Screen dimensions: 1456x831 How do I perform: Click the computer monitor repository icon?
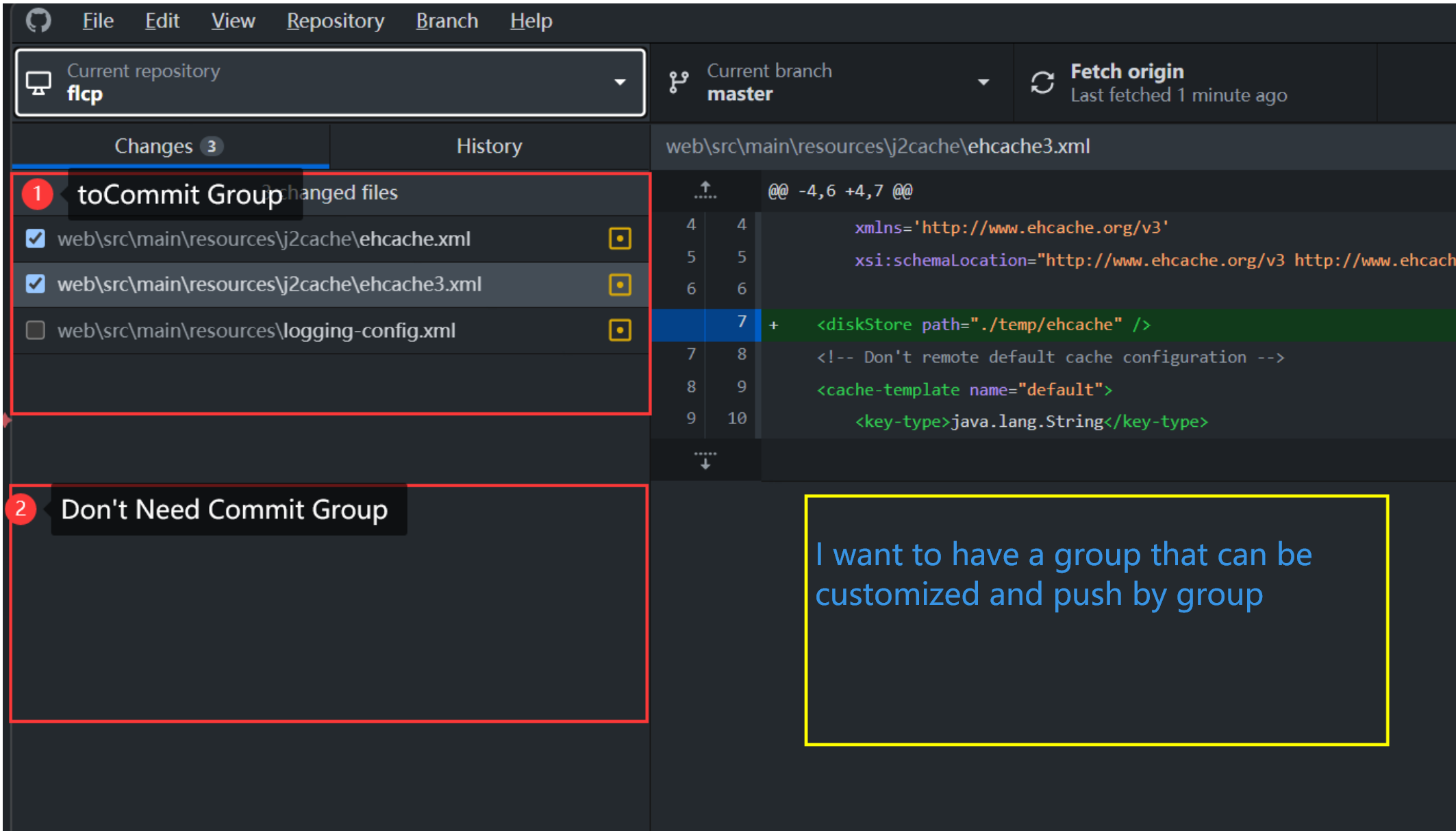[38, 83]
